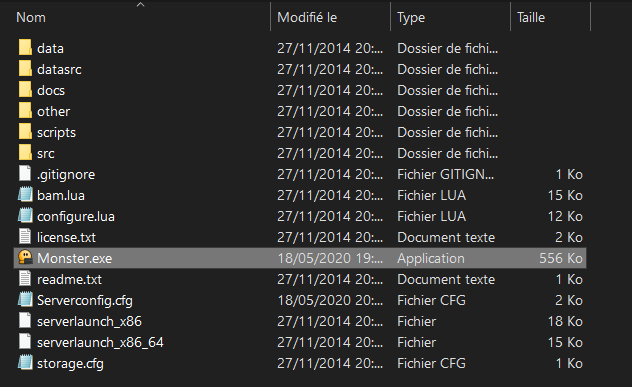This screenshot has width=632, height=387.
Task: Toggle sort order using the Nom arrow
Action: [140, 5]
